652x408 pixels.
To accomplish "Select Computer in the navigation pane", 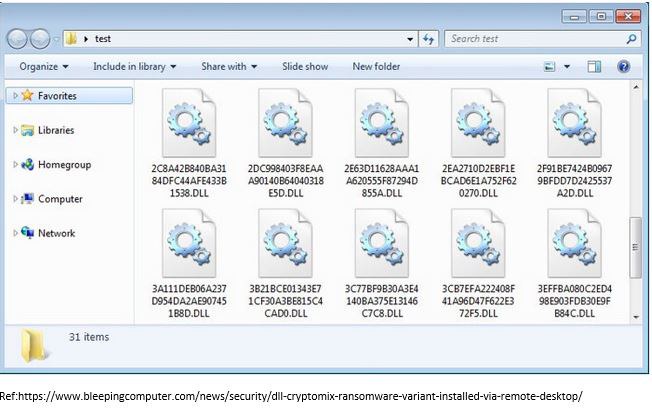I will (59, 199).
